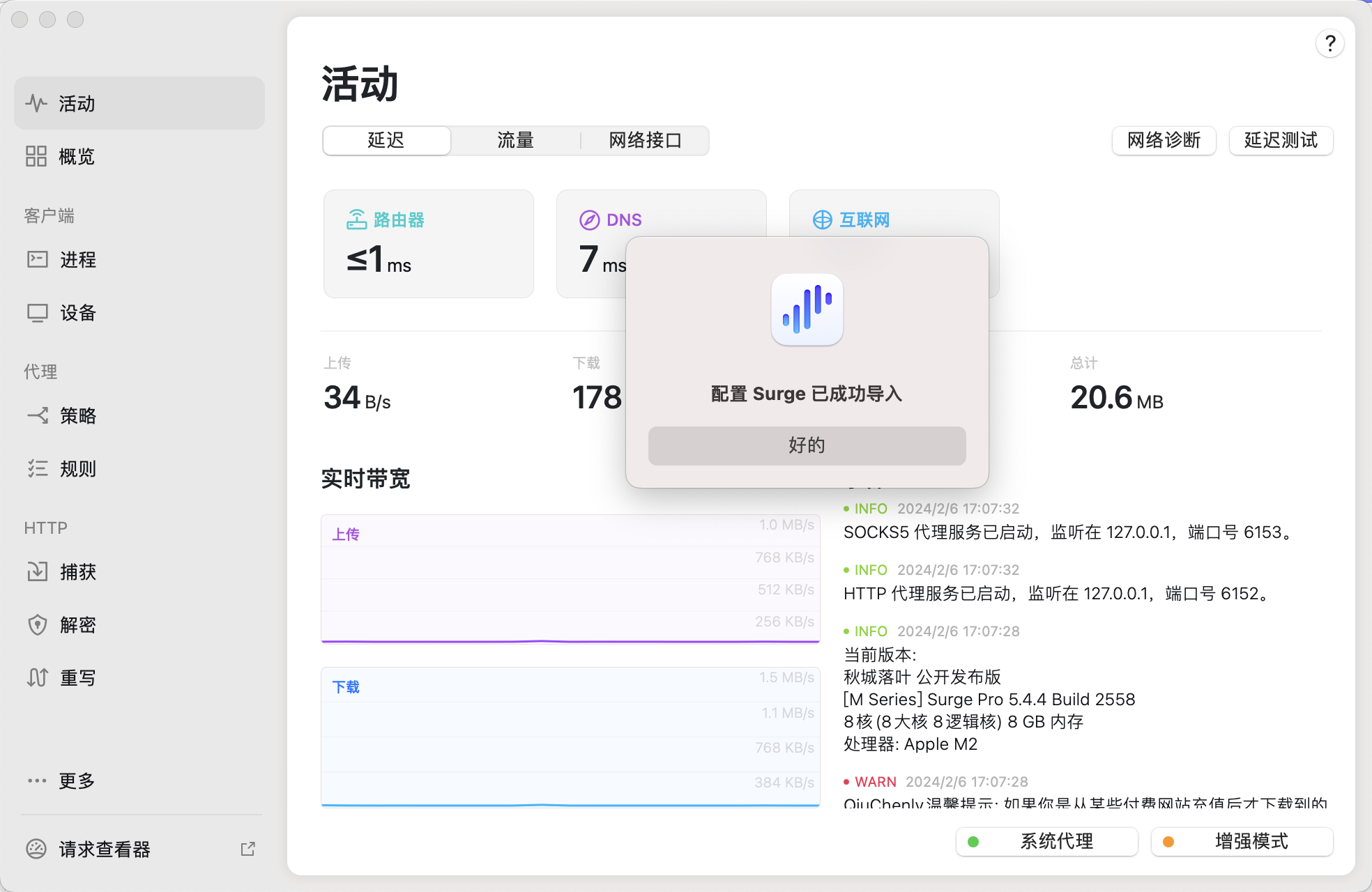Switch to the Network Interface tab

[x=645, y=141]
